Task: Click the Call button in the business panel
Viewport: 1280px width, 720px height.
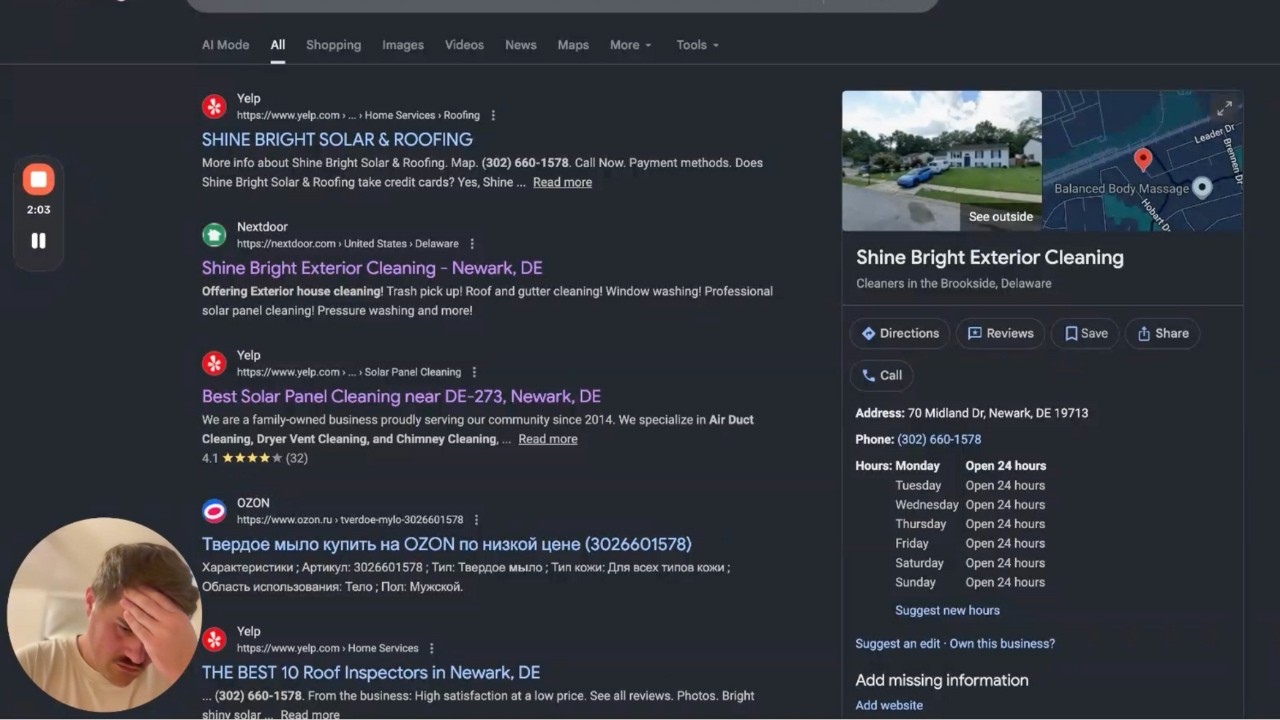Action: click(881, 375)
